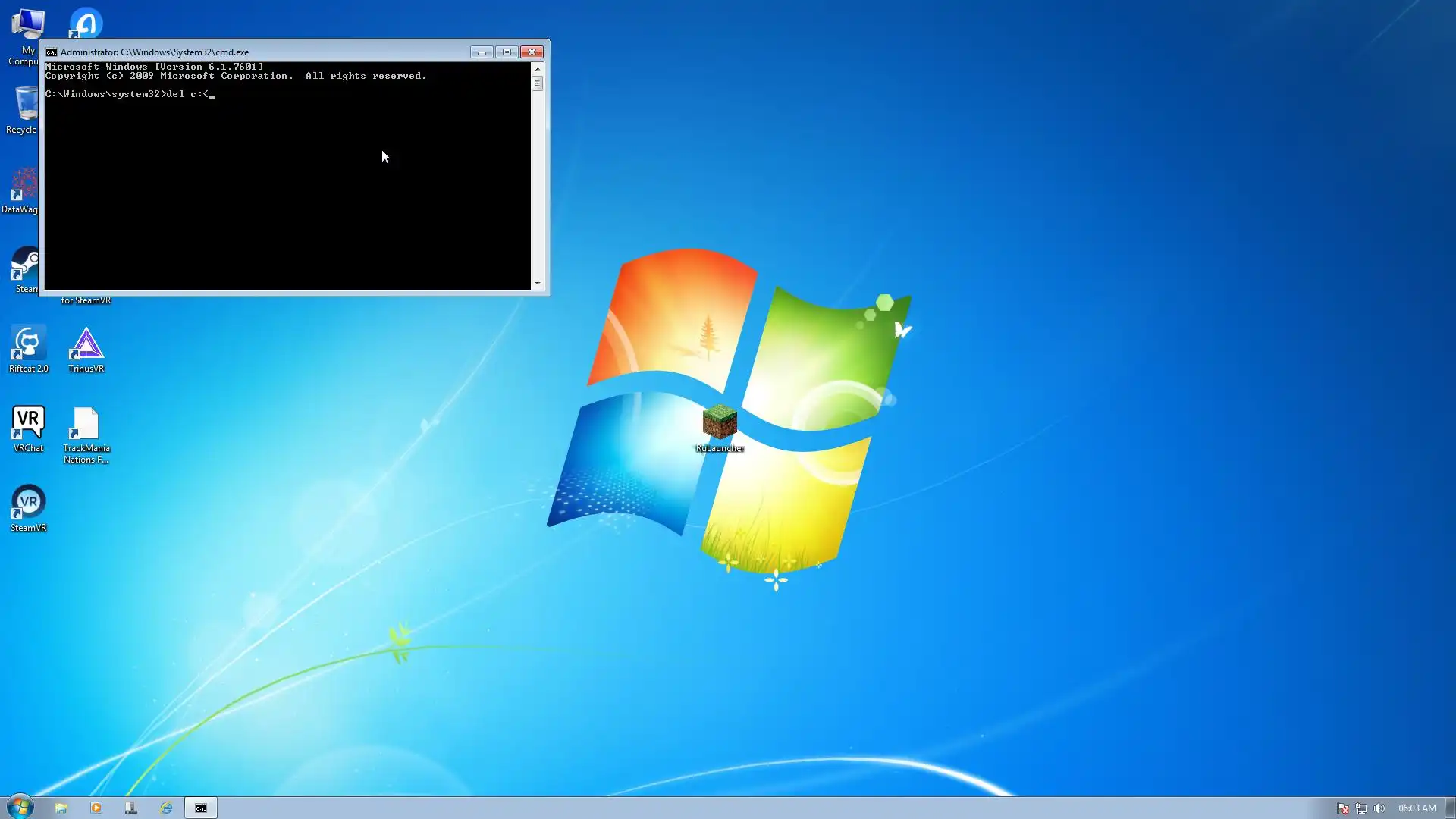Screen dimensions: 1456x819
Task: Select the SteamVR desktop shortcut
Action: pos(28,504)
